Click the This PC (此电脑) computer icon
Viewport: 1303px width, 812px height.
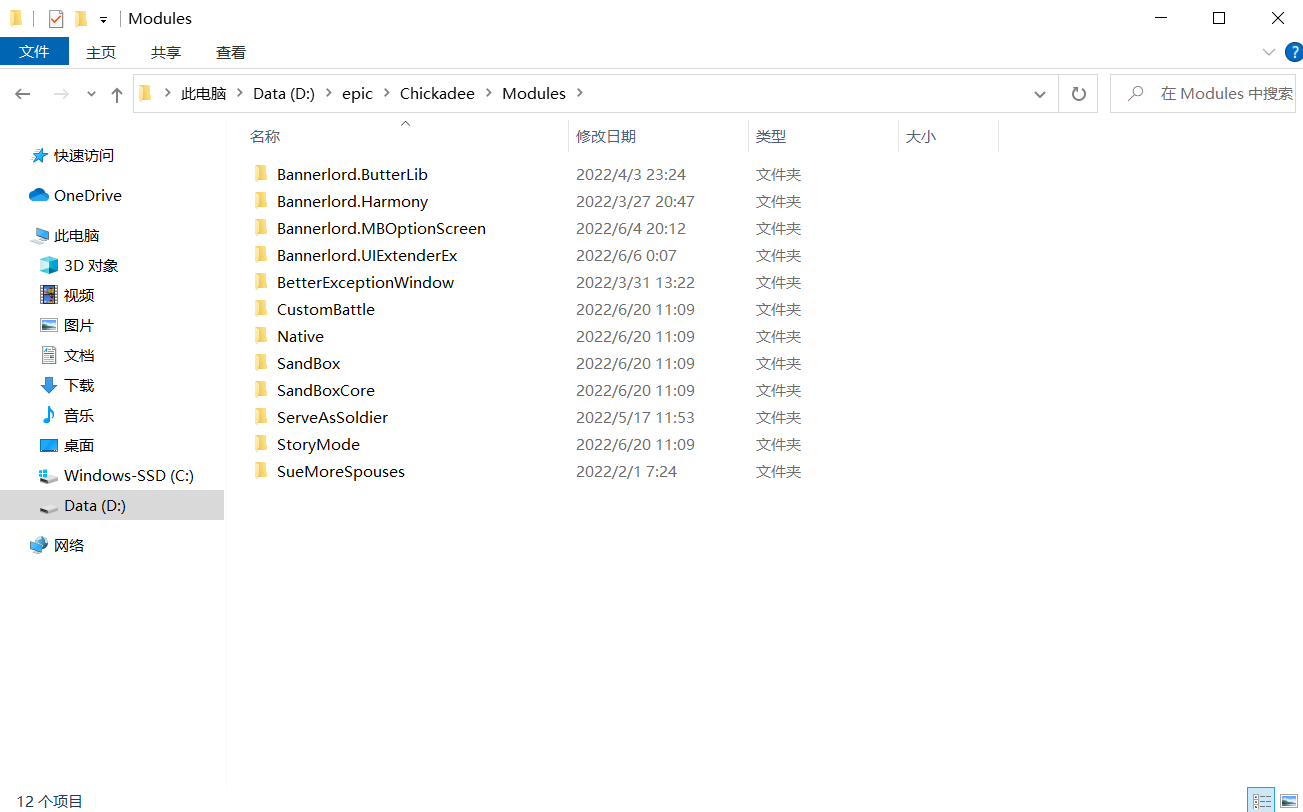[x=40, y=236]
